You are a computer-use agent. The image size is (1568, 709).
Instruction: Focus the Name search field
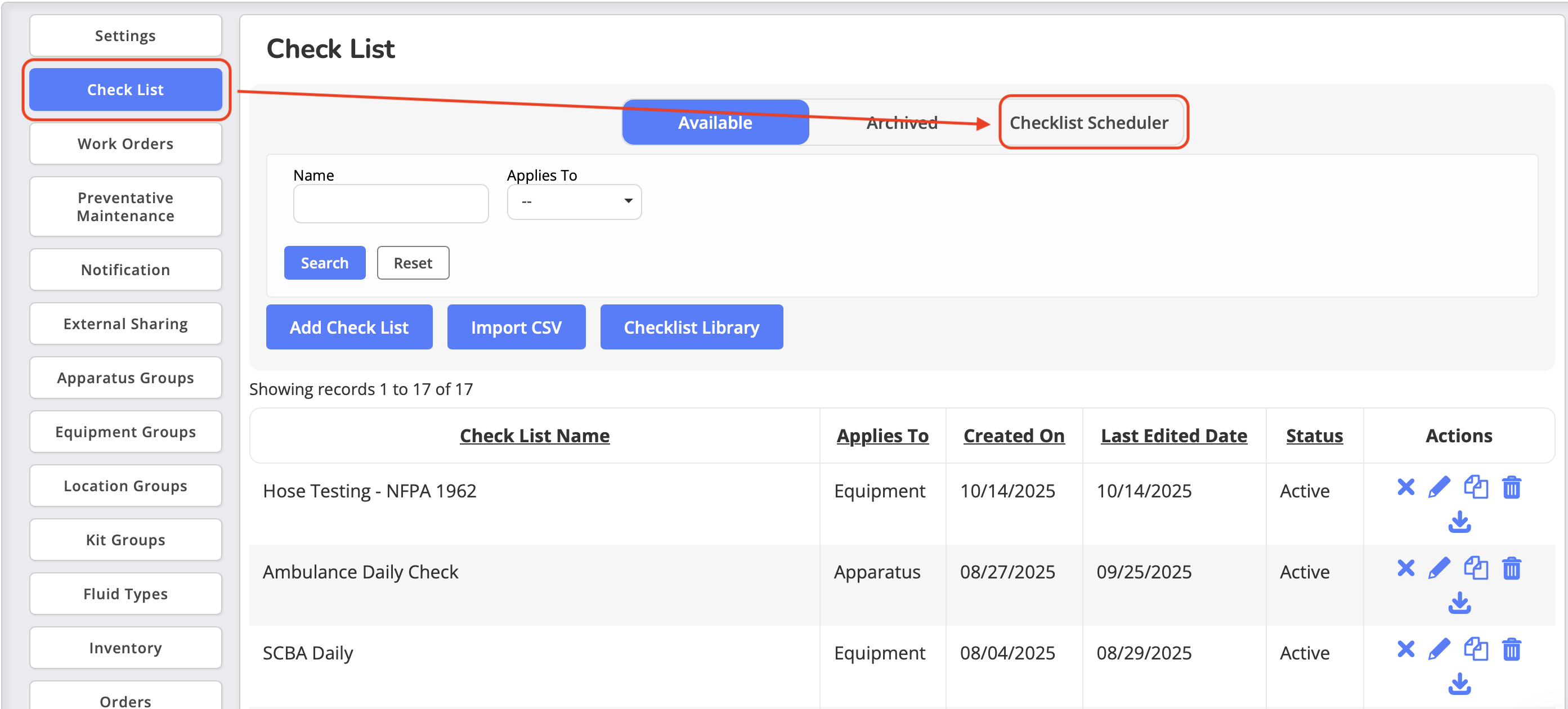click(391, 204)
